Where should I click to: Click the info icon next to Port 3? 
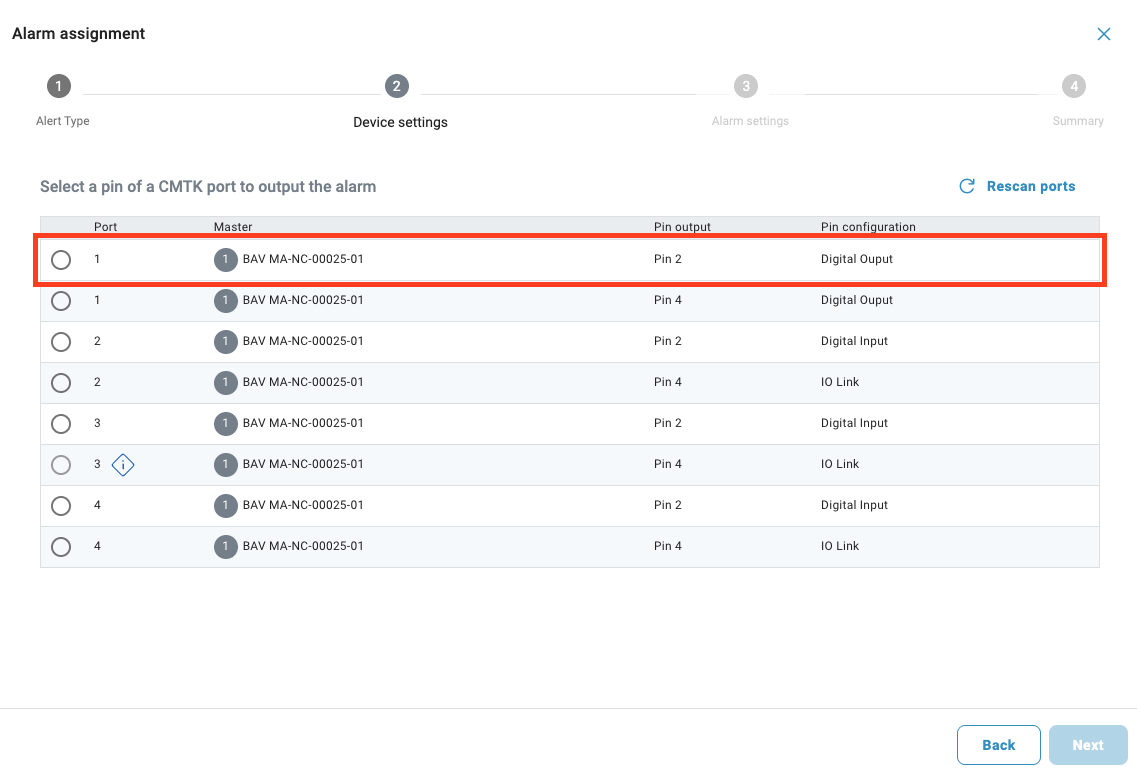pos(122,464)
